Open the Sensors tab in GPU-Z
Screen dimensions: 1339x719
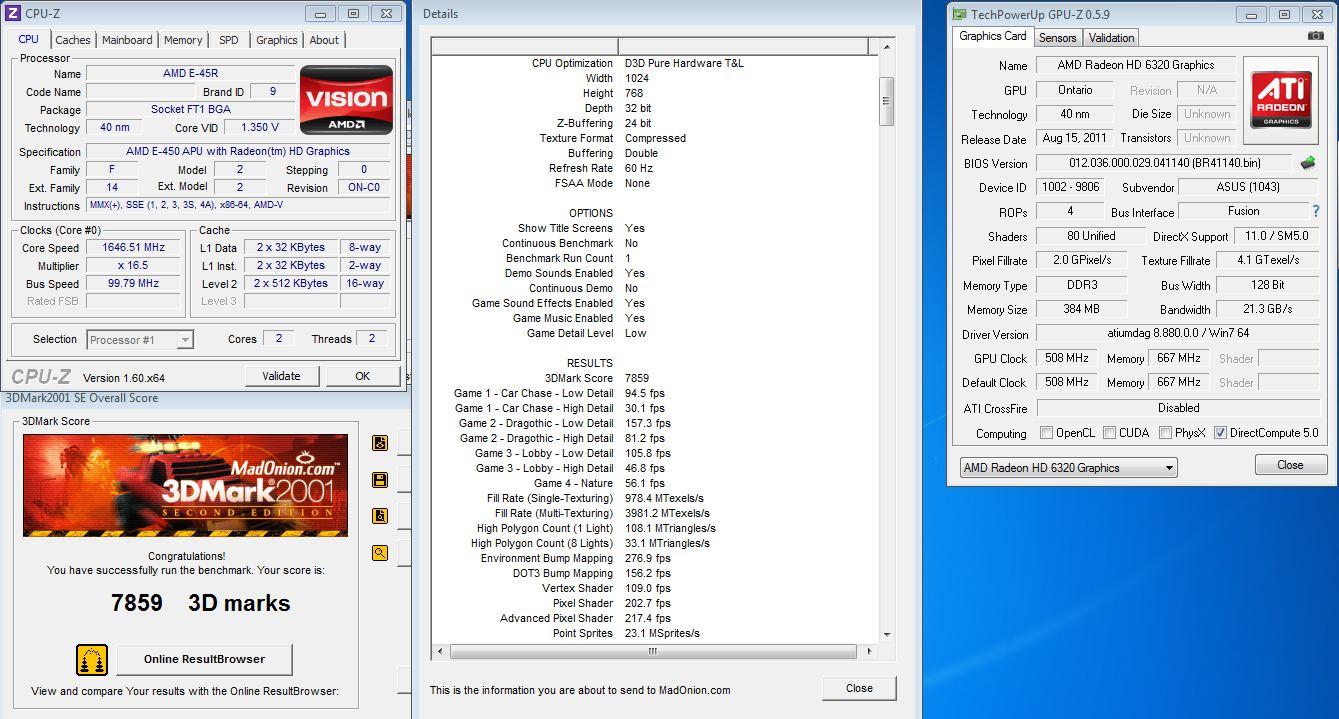[1058, 38]
